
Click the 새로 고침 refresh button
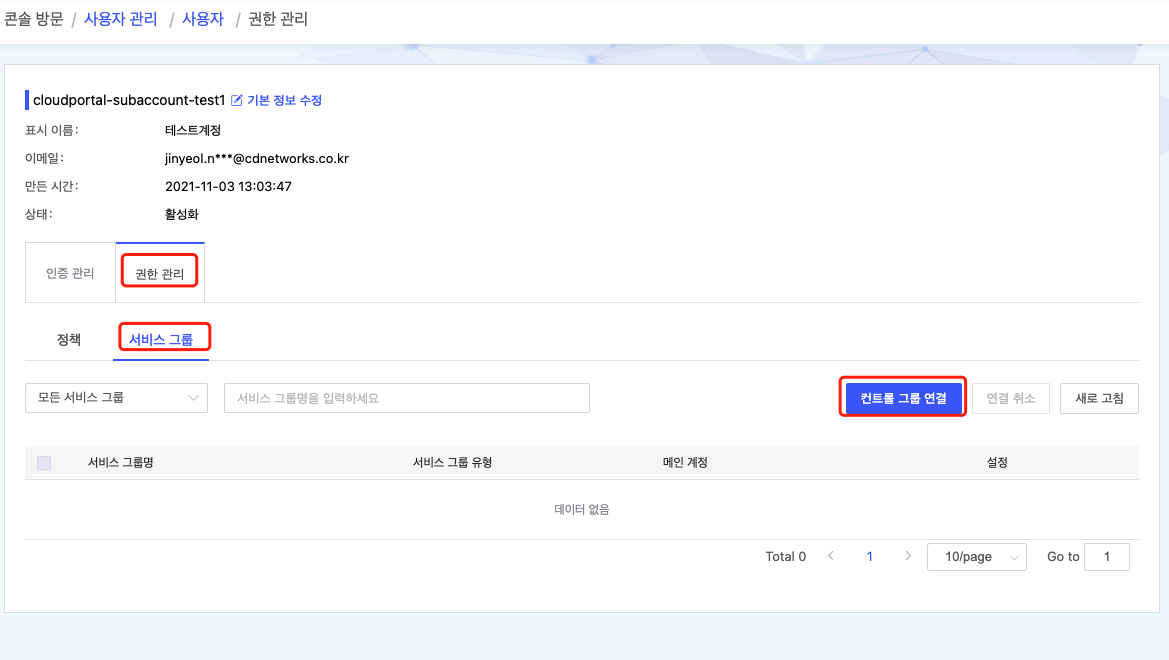1099,397
